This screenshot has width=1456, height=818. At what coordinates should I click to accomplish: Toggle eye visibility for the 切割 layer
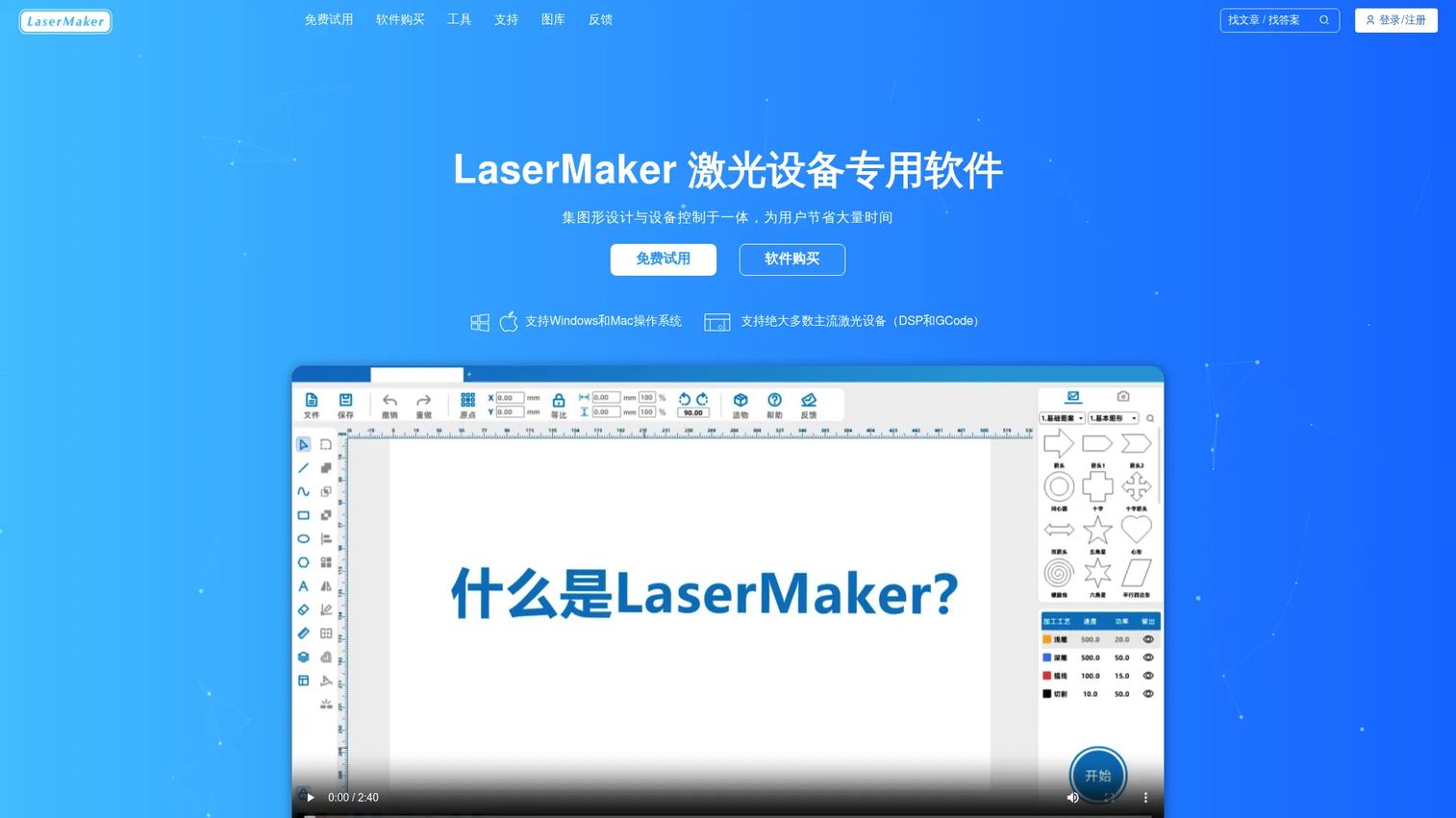coord(1148,694)
